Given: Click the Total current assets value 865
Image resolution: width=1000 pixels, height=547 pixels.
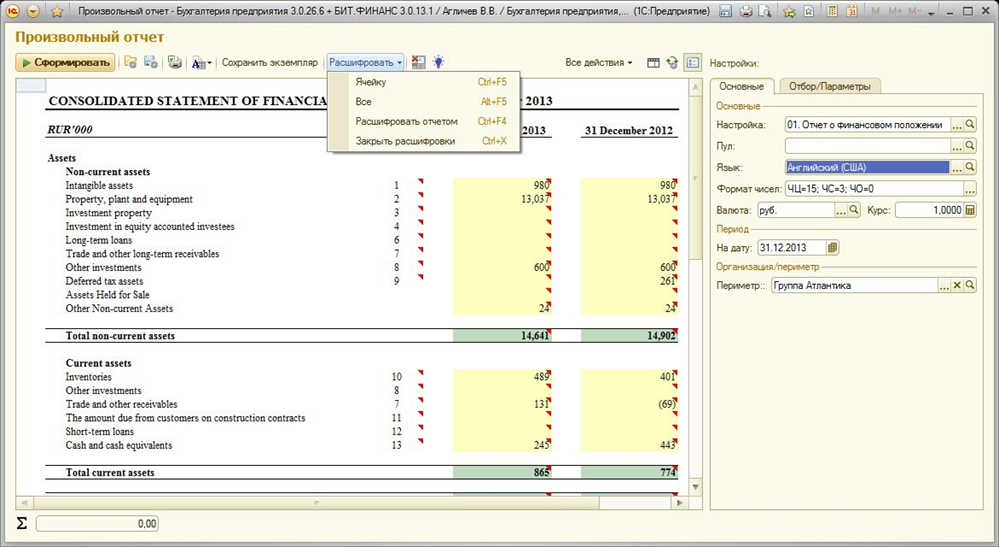Looking at the screenshot, I should (x=502, y=473).
